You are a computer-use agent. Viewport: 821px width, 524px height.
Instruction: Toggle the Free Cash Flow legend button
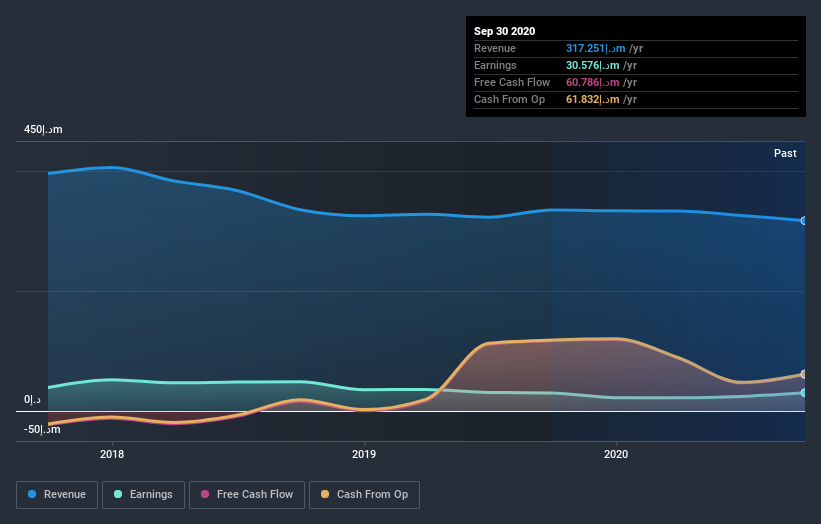pos(247,495)
